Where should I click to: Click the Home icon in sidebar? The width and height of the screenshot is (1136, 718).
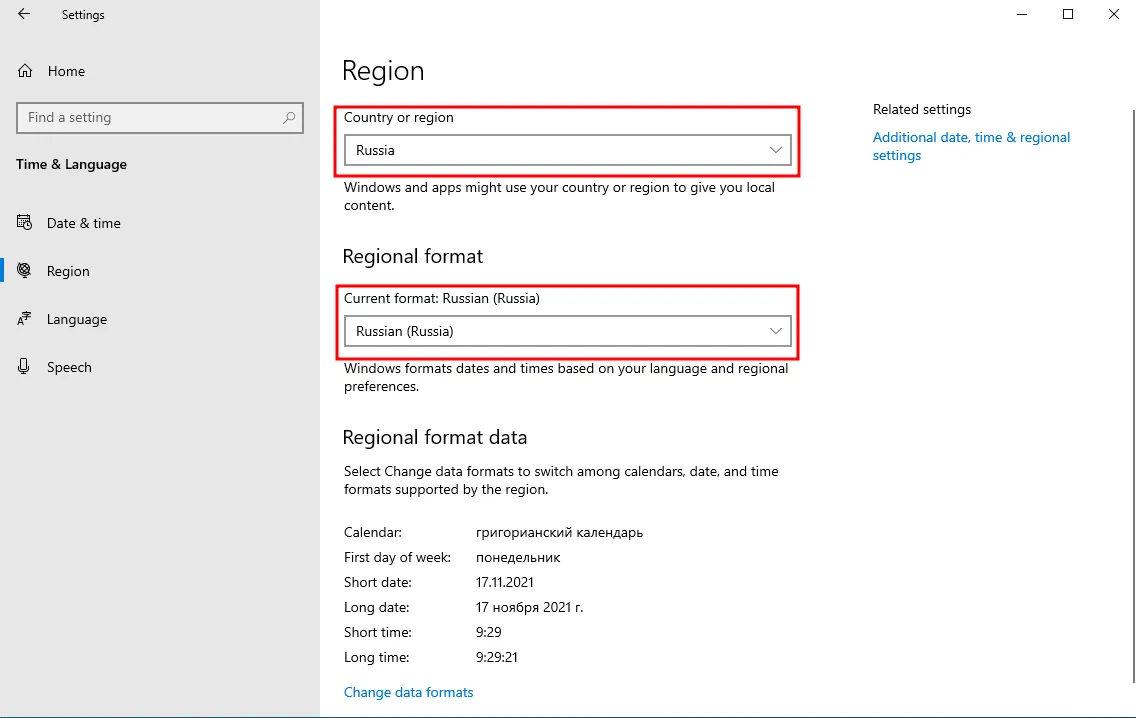(25, 71)
